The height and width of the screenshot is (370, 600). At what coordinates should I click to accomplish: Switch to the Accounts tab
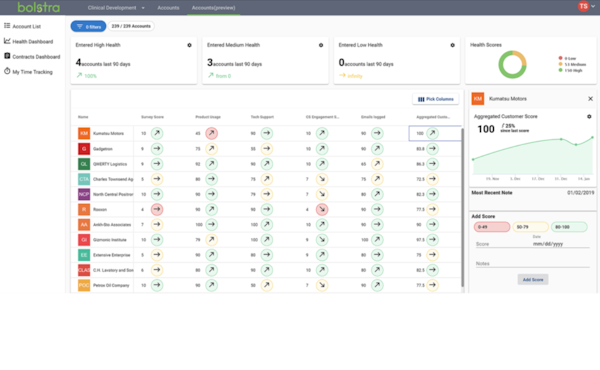point(168,8)
